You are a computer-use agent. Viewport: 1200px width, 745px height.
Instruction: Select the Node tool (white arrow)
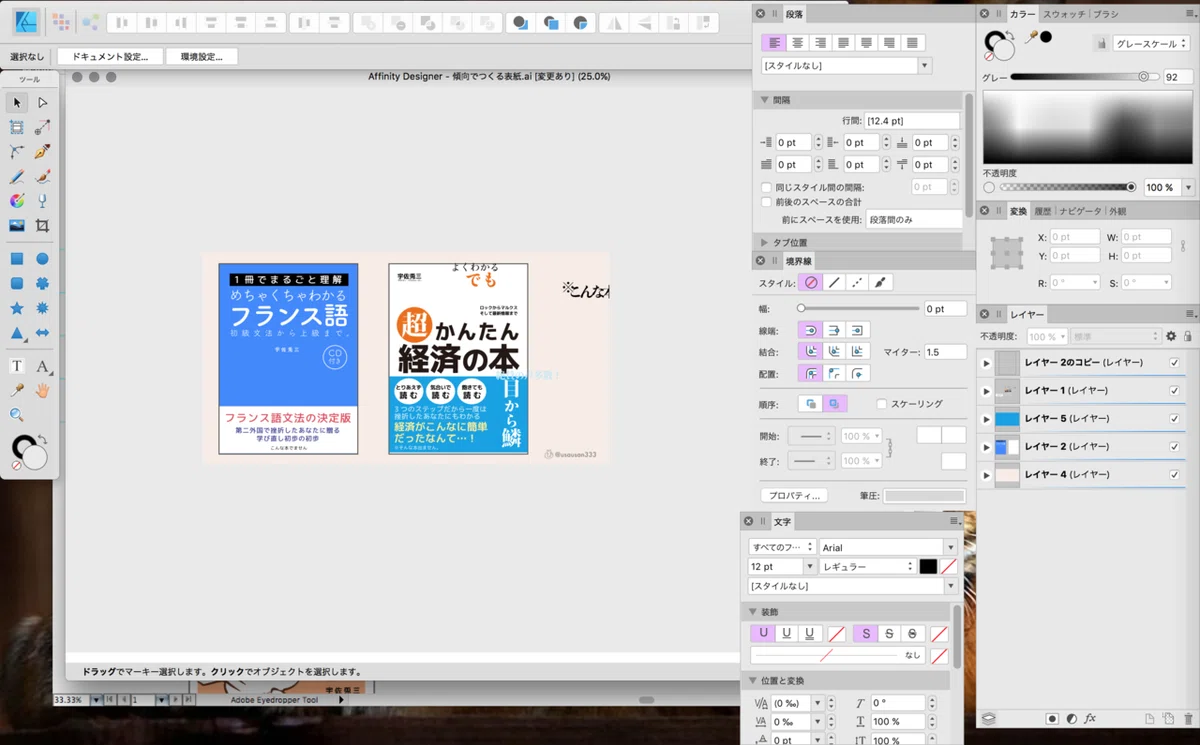click(x=43, y=102)
